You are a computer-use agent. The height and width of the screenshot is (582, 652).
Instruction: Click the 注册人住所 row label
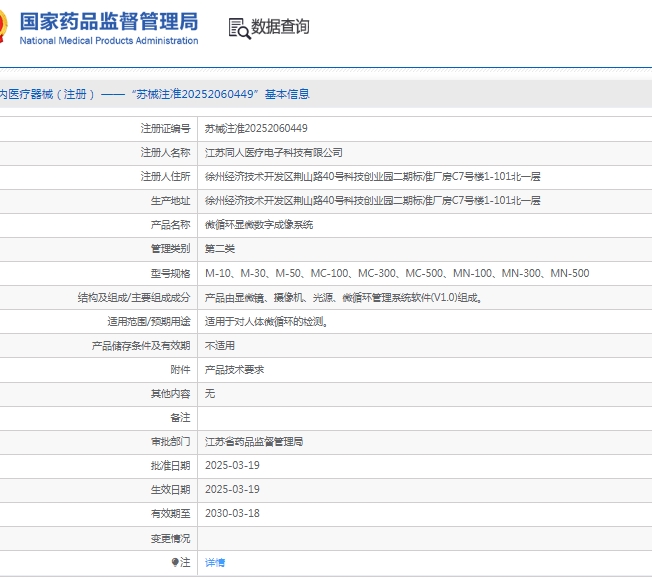click(165, 177)
